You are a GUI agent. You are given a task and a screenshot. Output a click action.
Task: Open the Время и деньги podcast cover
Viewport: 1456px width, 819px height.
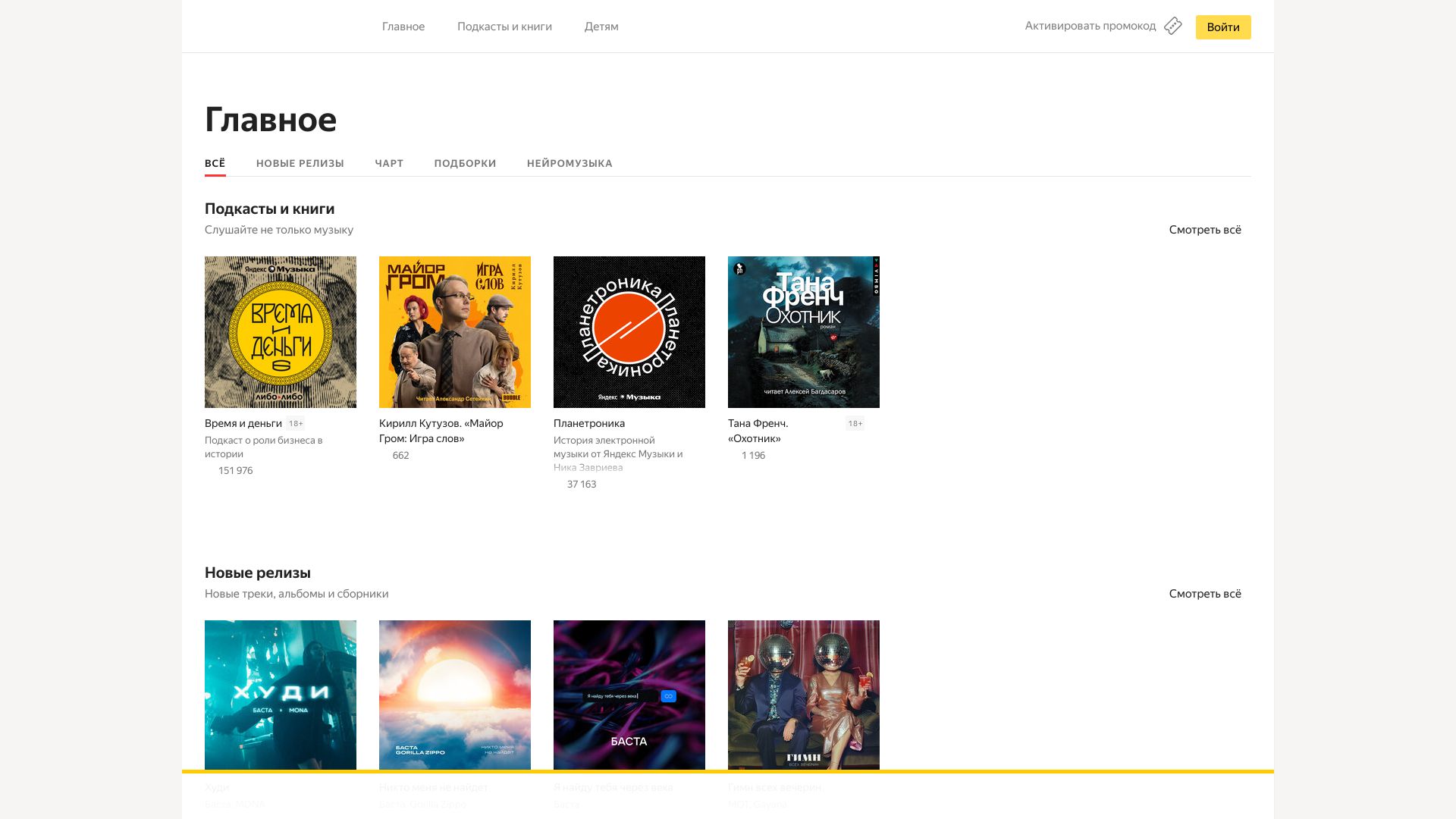281,332
